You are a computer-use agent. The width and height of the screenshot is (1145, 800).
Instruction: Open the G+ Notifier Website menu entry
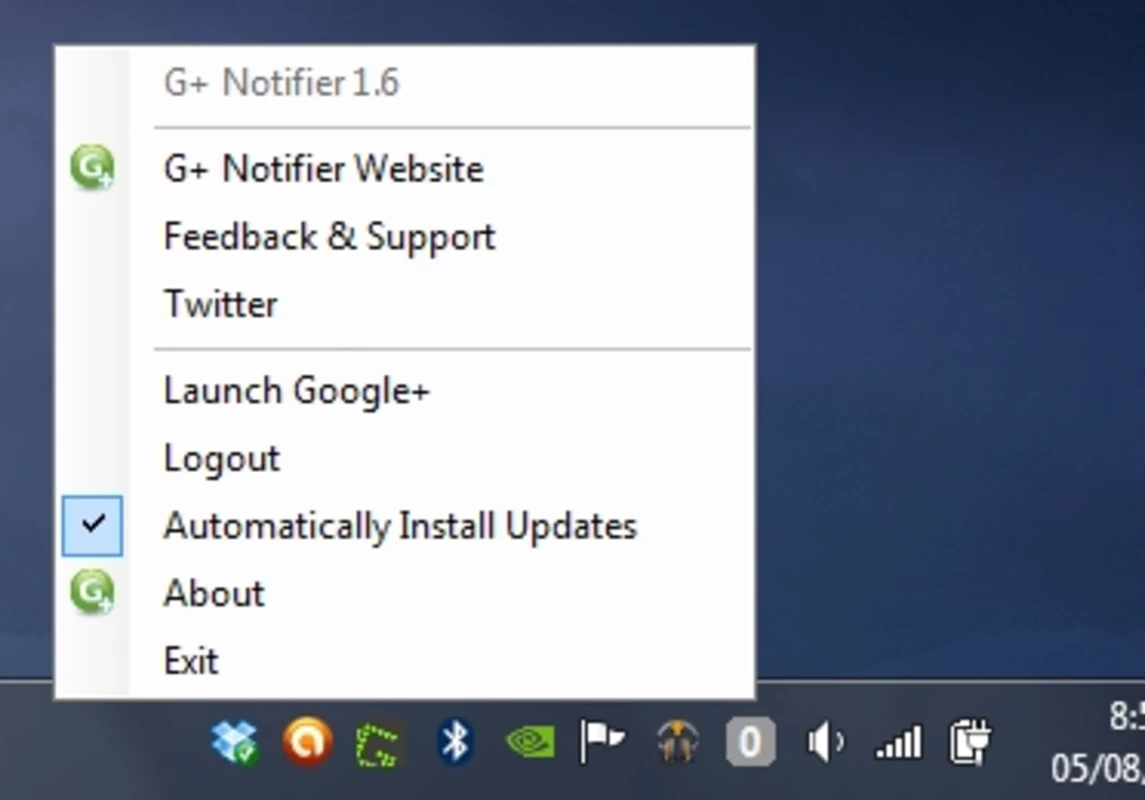point(405,169)
